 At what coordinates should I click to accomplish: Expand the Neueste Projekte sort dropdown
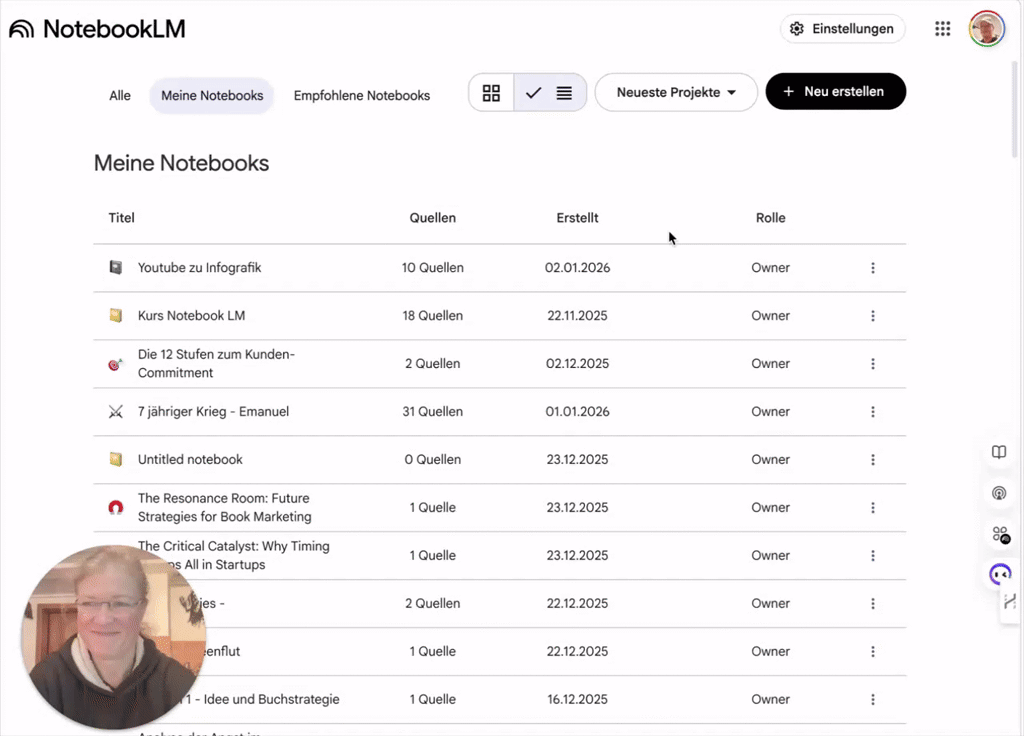(x=676, y=92)
